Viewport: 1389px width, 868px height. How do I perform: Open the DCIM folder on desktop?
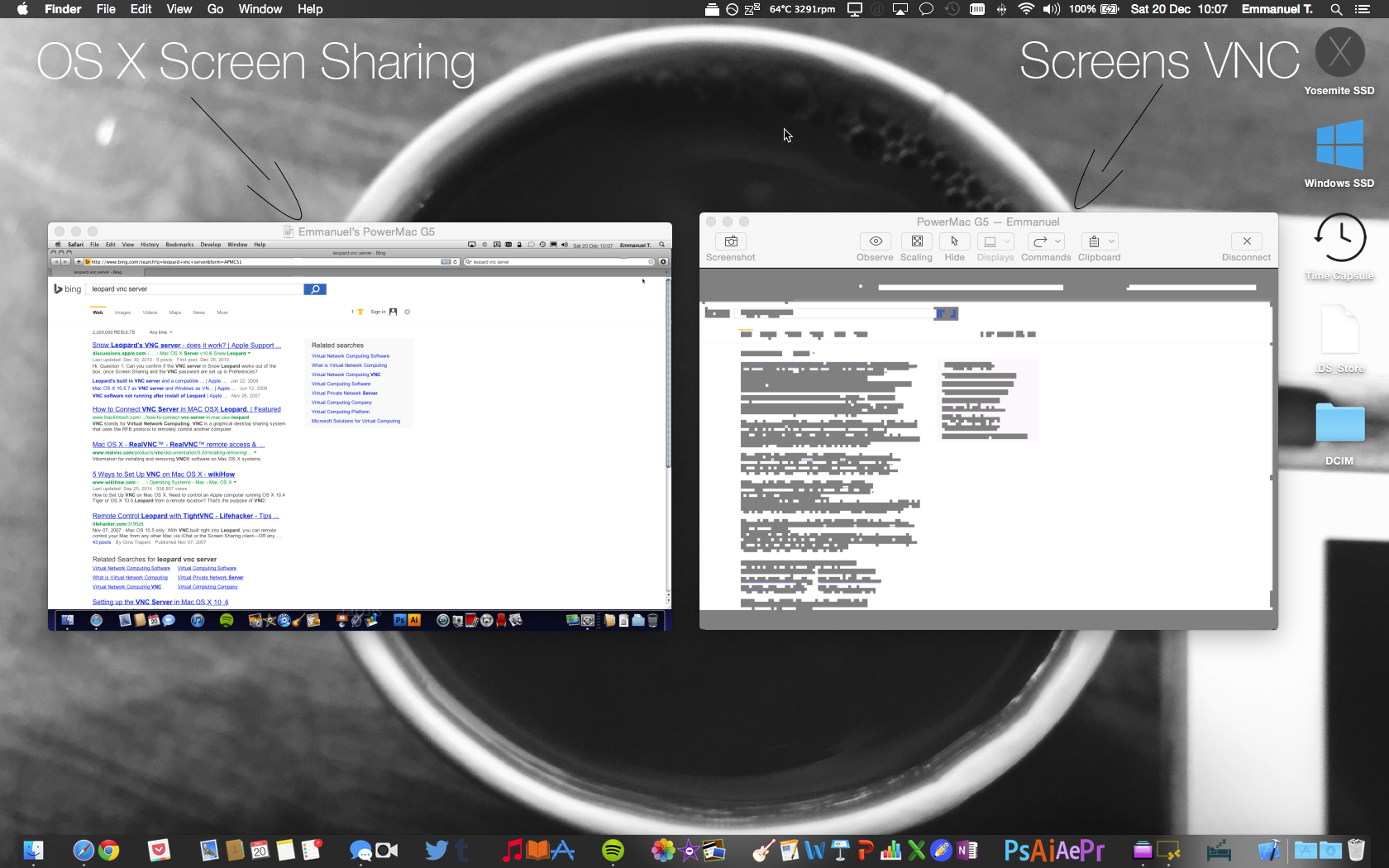(1339, 423)
